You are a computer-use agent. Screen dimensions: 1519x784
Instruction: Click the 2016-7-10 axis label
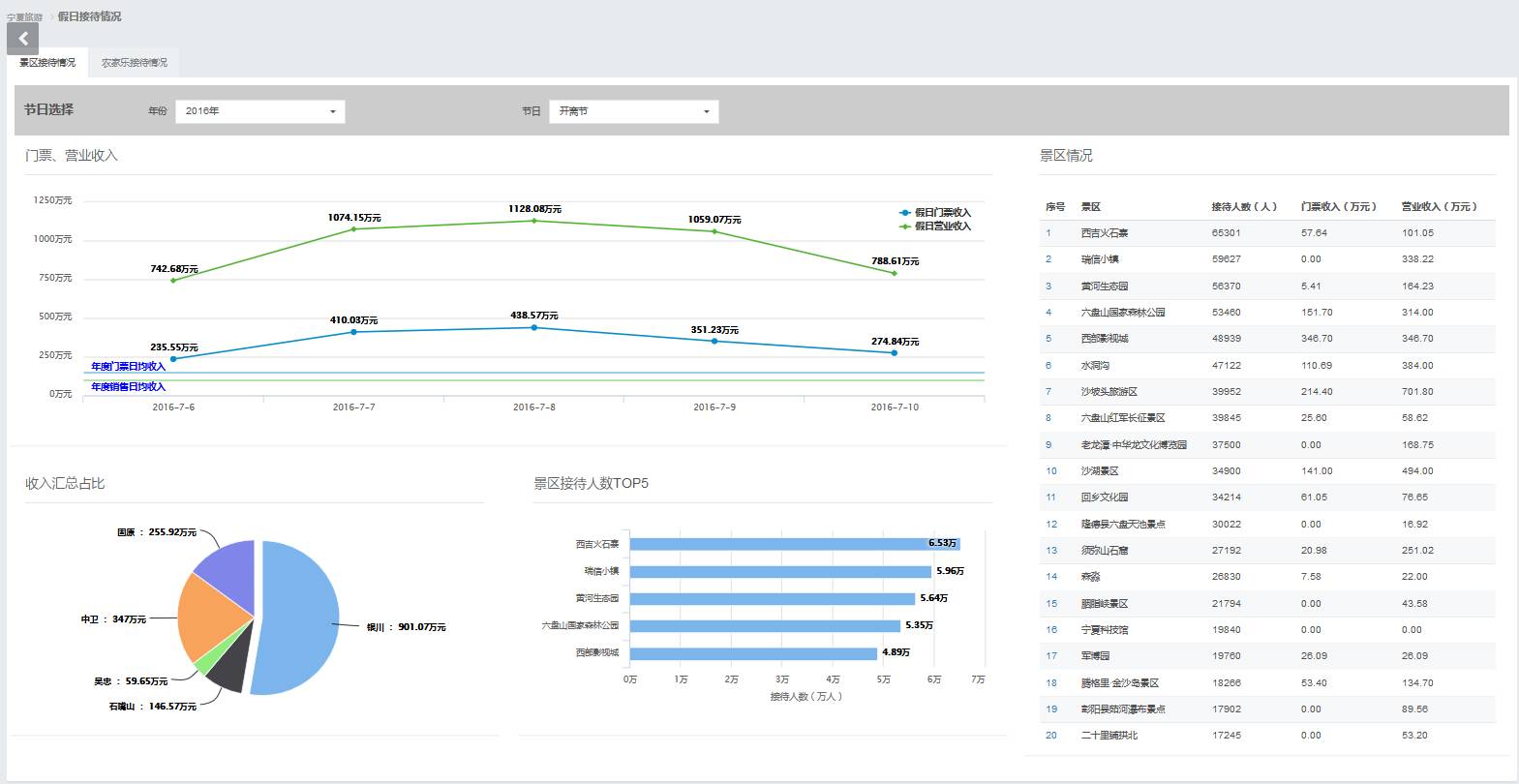pos(895,407)
